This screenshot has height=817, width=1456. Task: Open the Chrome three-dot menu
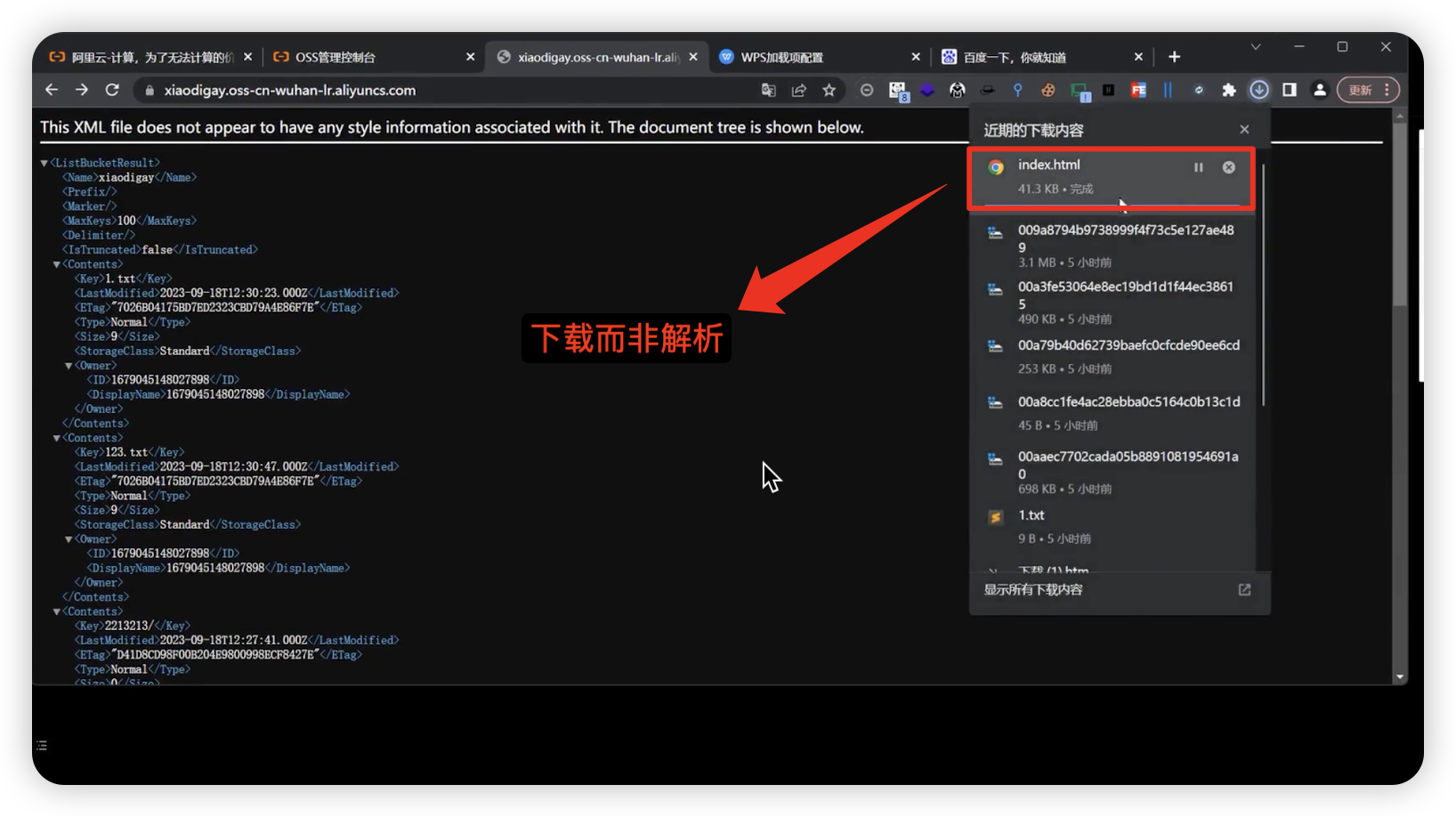[x=1387, y=90]
